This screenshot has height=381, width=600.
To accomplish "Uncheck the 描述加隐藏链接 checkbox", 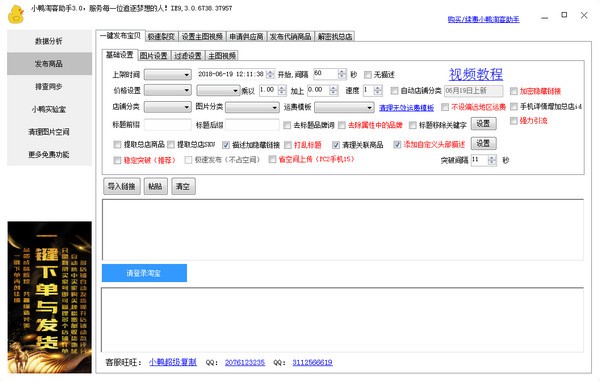I will pos(226,145).
